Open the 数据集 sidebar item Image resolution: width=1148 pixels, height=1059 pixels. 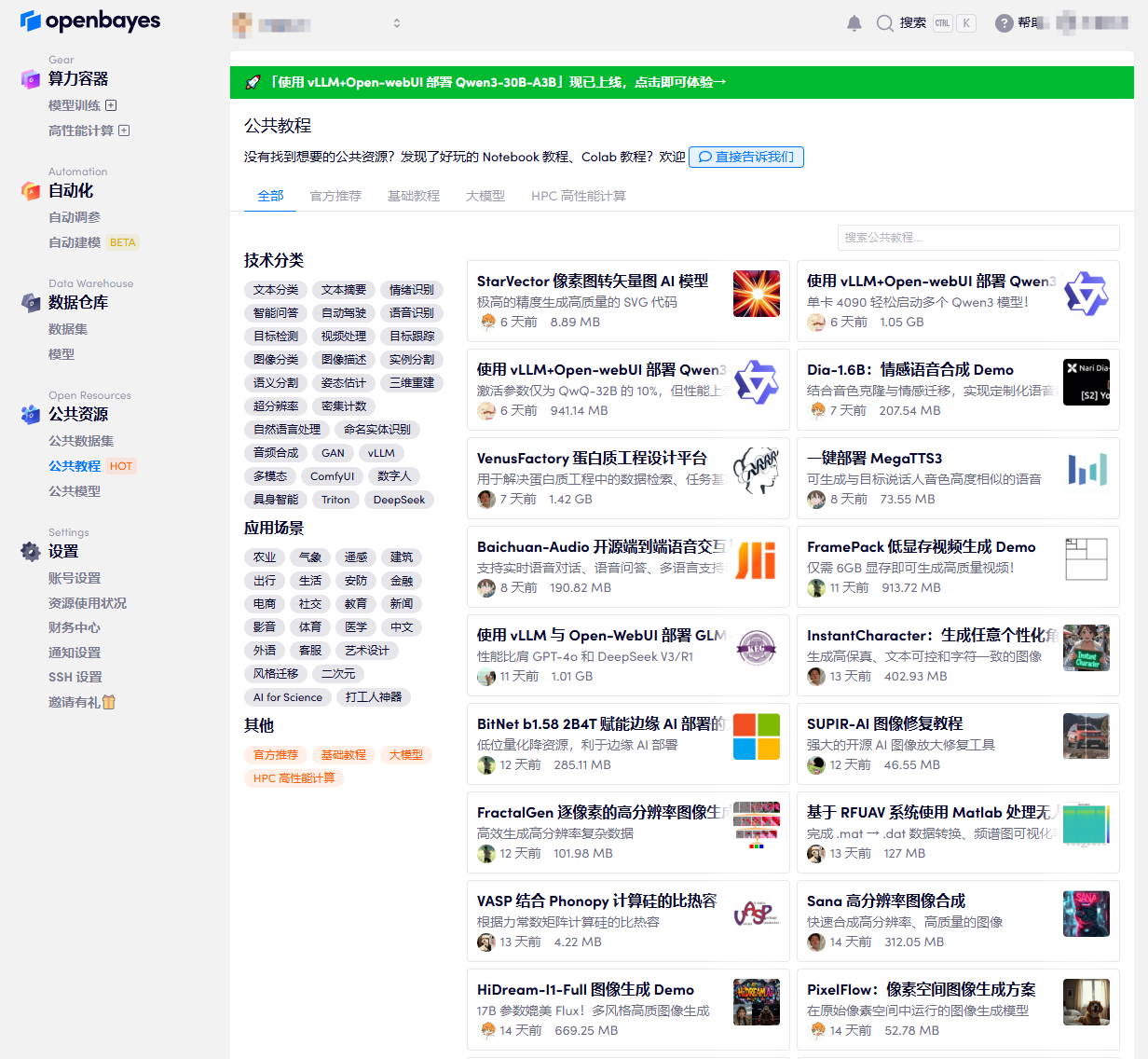point(68,329)
